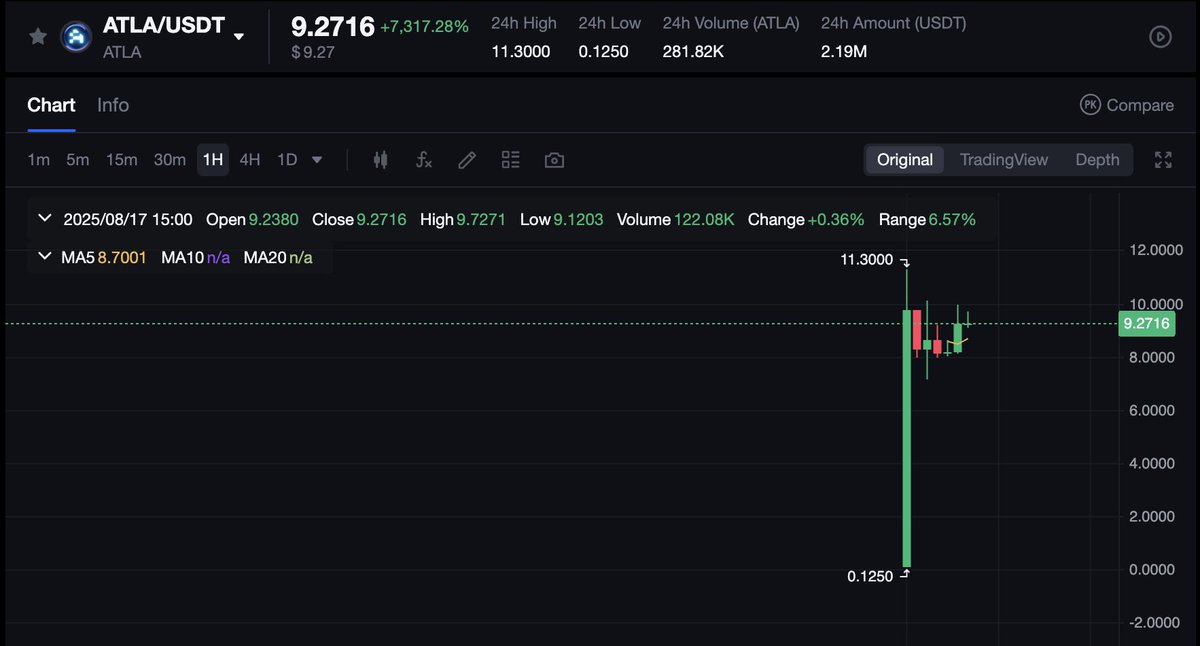Viewport: 1200px width, 646px height.
Task: Click the PK Compare button
Action: [1127, 105]
